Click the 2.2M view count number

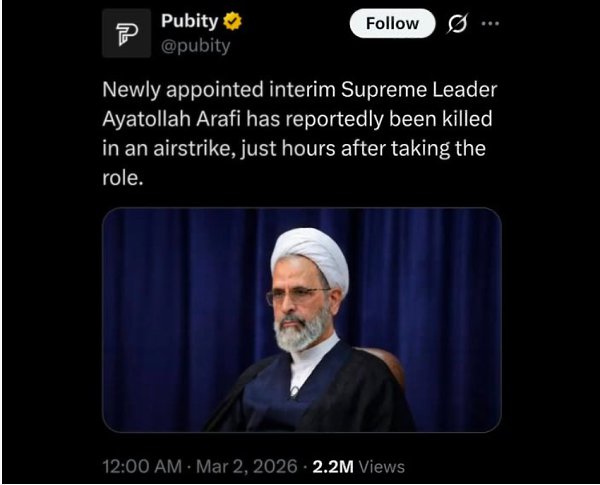pos(333,466)
